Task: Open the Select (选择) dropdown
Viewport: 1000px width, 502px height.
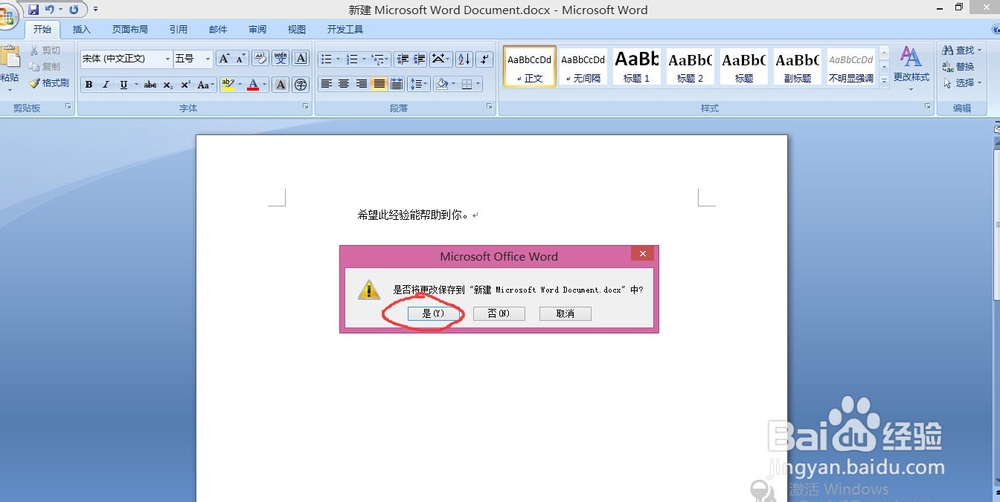Action: coord(962,83)
